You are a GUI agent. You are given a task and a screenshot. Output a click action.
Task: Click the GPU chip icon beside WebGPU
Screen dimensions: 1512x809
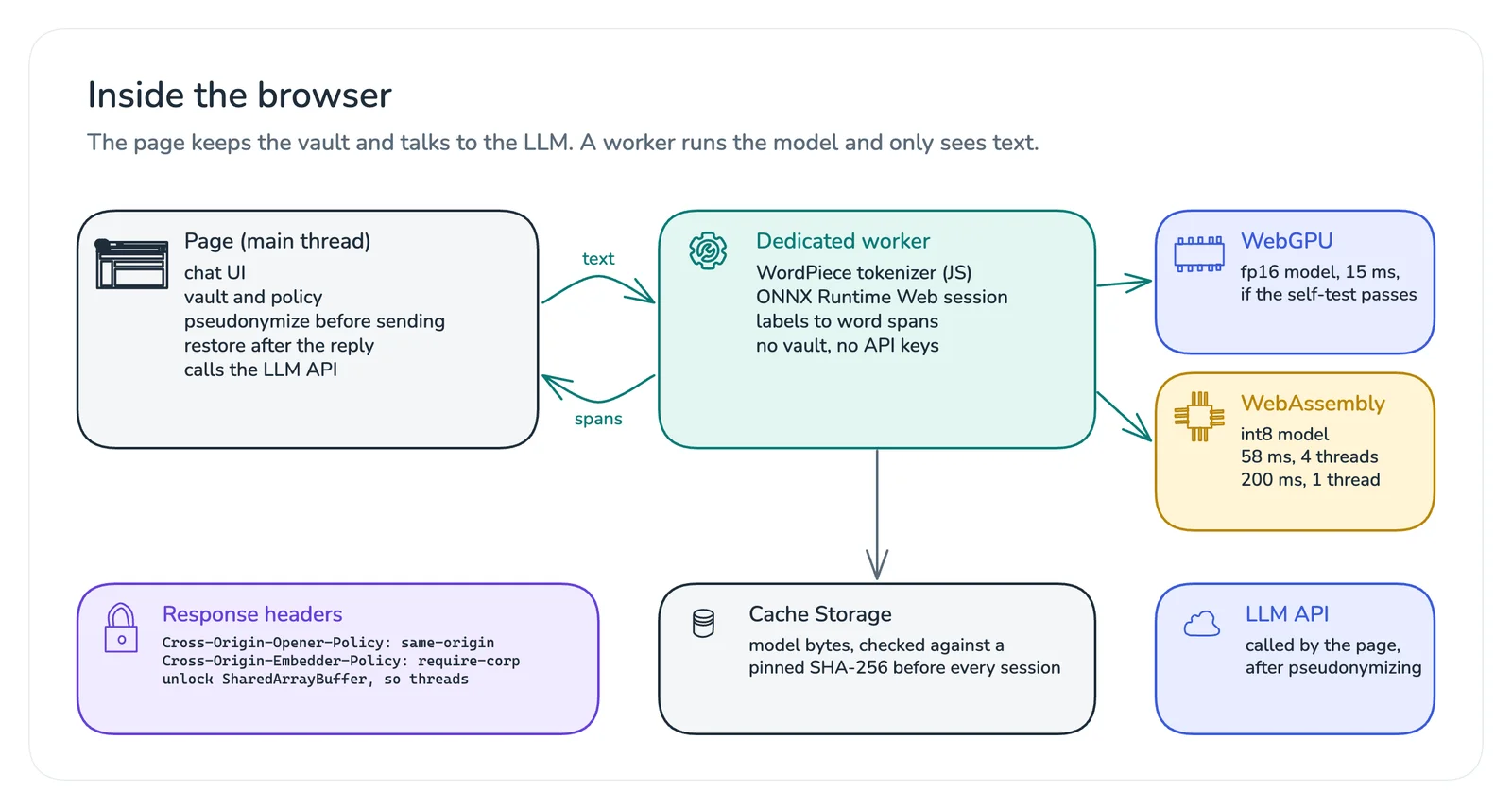(x=1199, y=254)
